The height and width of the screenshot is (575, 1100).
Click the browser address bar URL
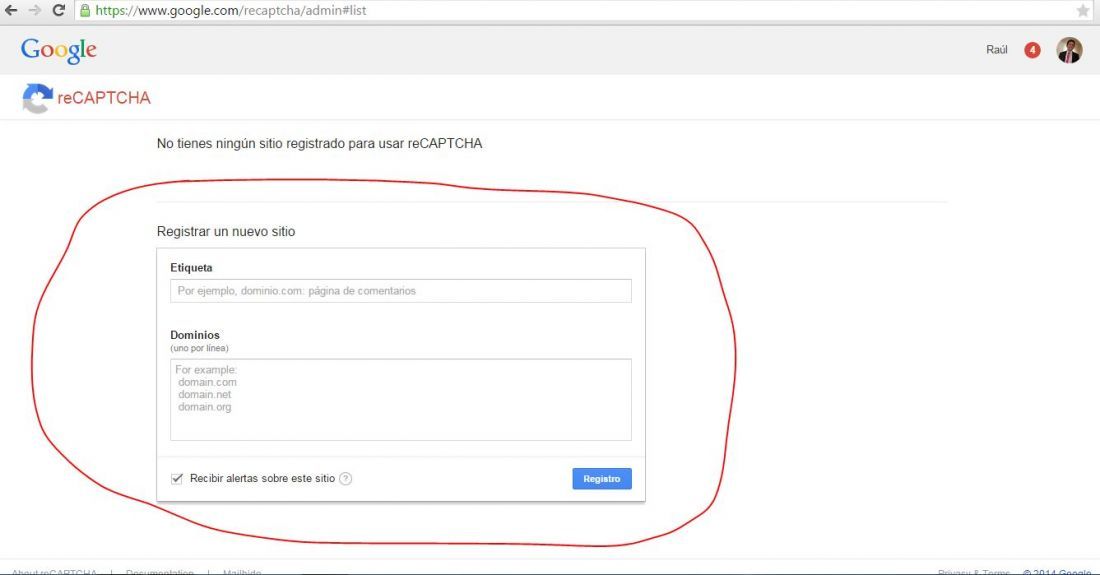pyautogui.click(x=231, y=11)
